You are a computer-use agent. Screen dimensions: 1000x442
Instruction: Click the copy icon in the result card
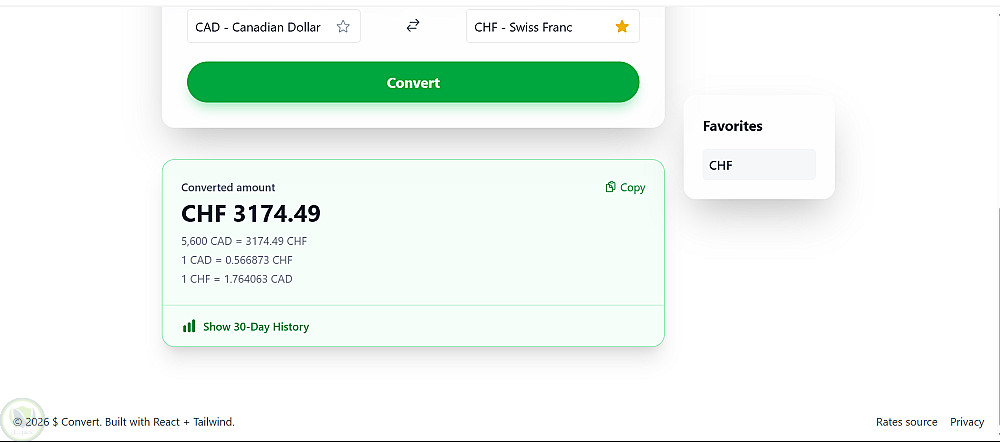pos(610,187)
